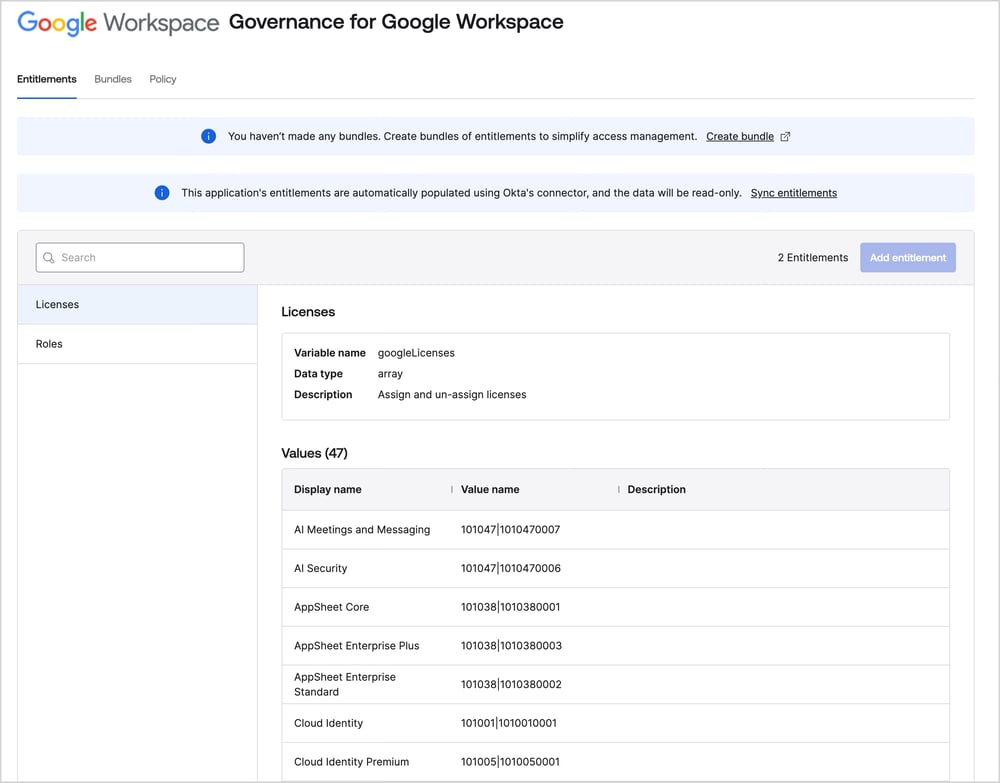Screen dimensions: 1000x783
Task: Click the AI Security display name
Action: (x=320, y=568)
